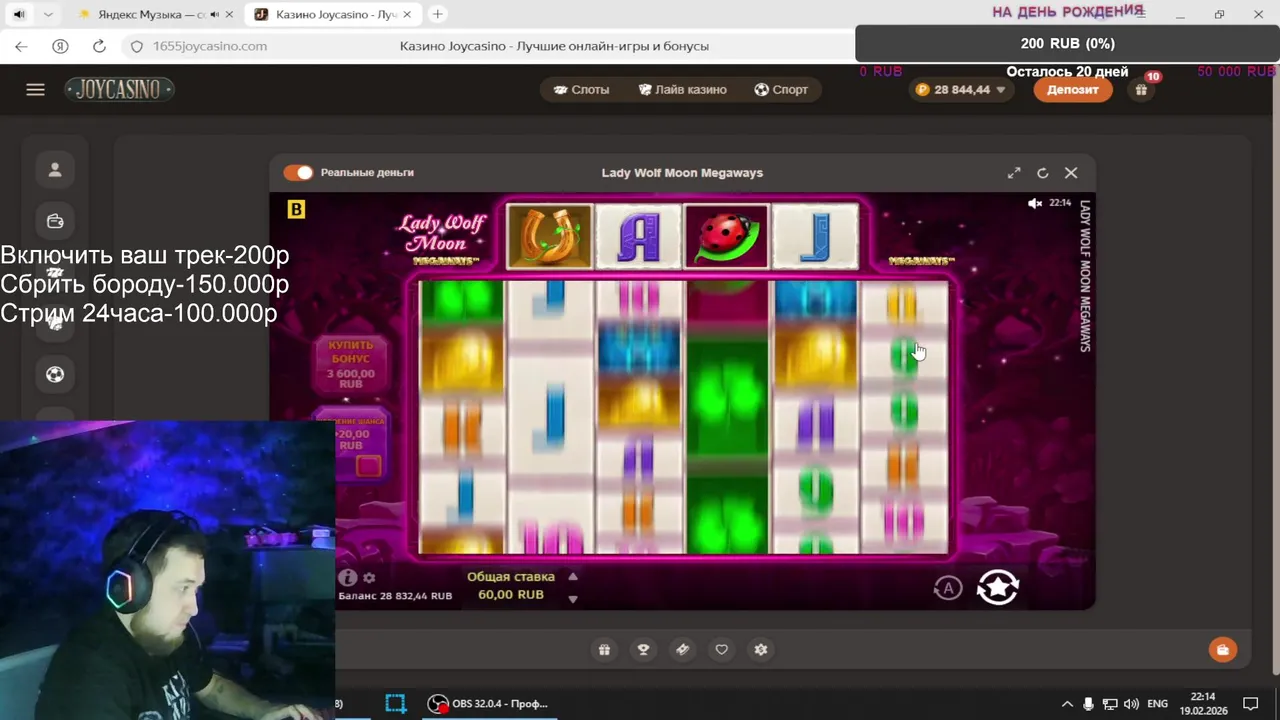Close the Яндекс Музыка tab
The height and width of the screenshot is (720, 1280).
pyautogui.click(x=228, y=15)
